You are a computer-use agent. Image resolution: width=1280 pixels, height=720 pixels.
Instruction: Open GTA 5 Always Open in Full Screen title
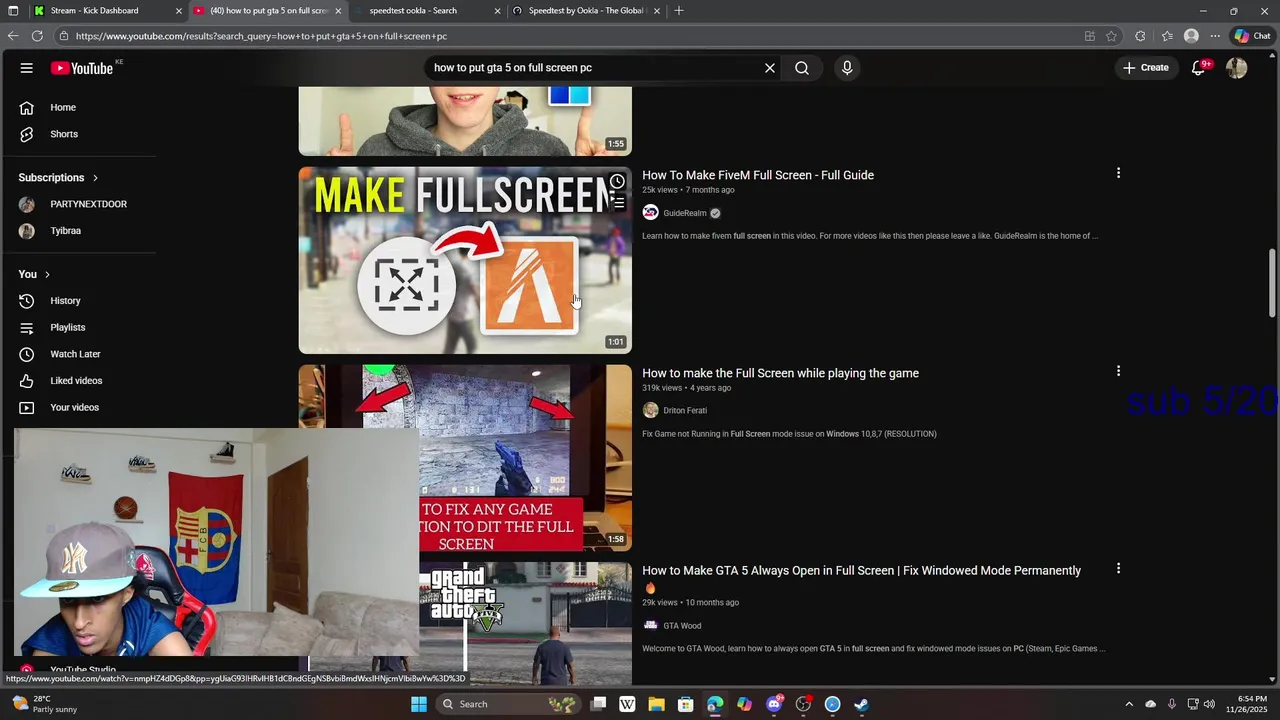[861, 571]
